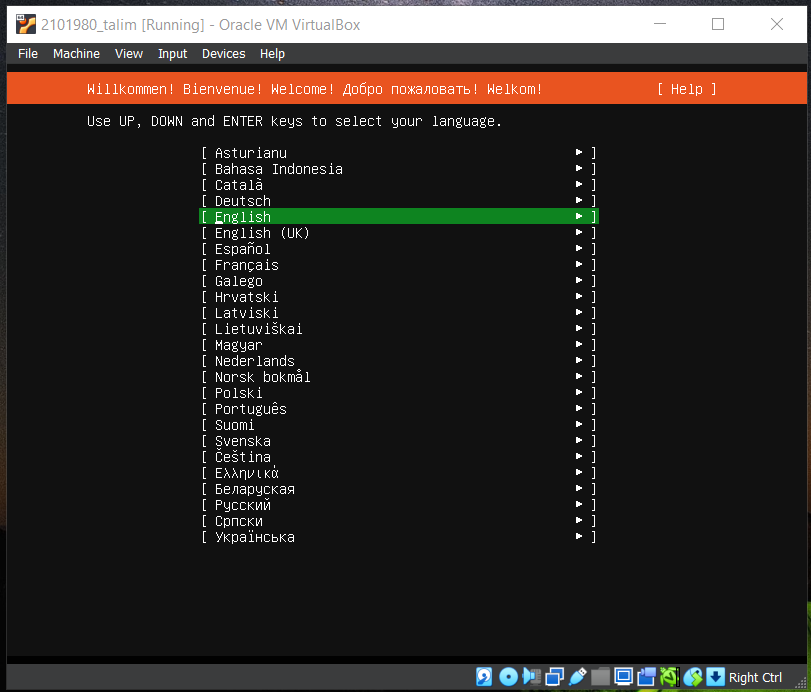
Task: Select Беларуская language
Action: click(x=399, y=489)
